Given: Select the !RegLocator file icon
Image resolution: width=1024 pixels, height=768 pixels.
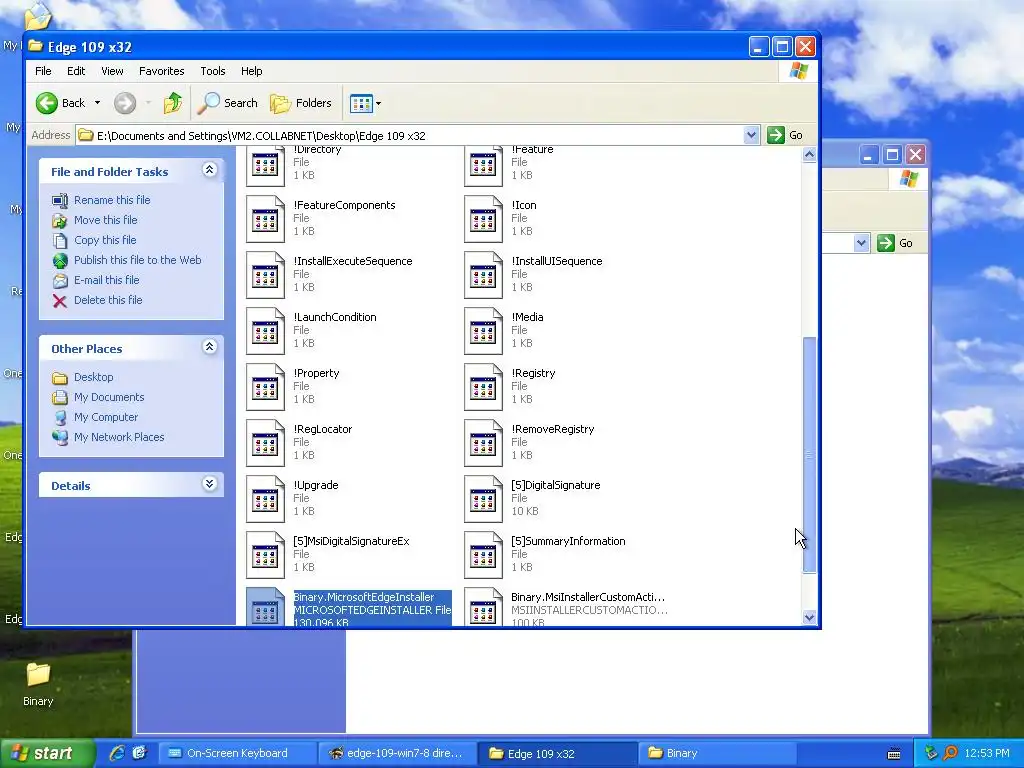Looking at the screenshot, I should 265,443.
